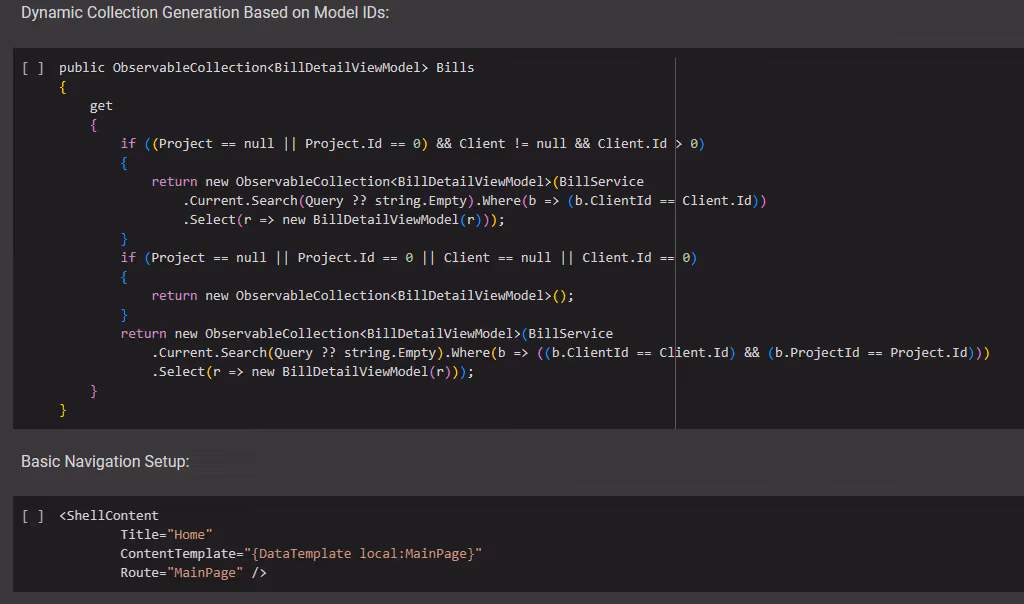This screenshot has height=604, width=1024.
Task: Click the Client == null condition
Action: coord(497,258)
